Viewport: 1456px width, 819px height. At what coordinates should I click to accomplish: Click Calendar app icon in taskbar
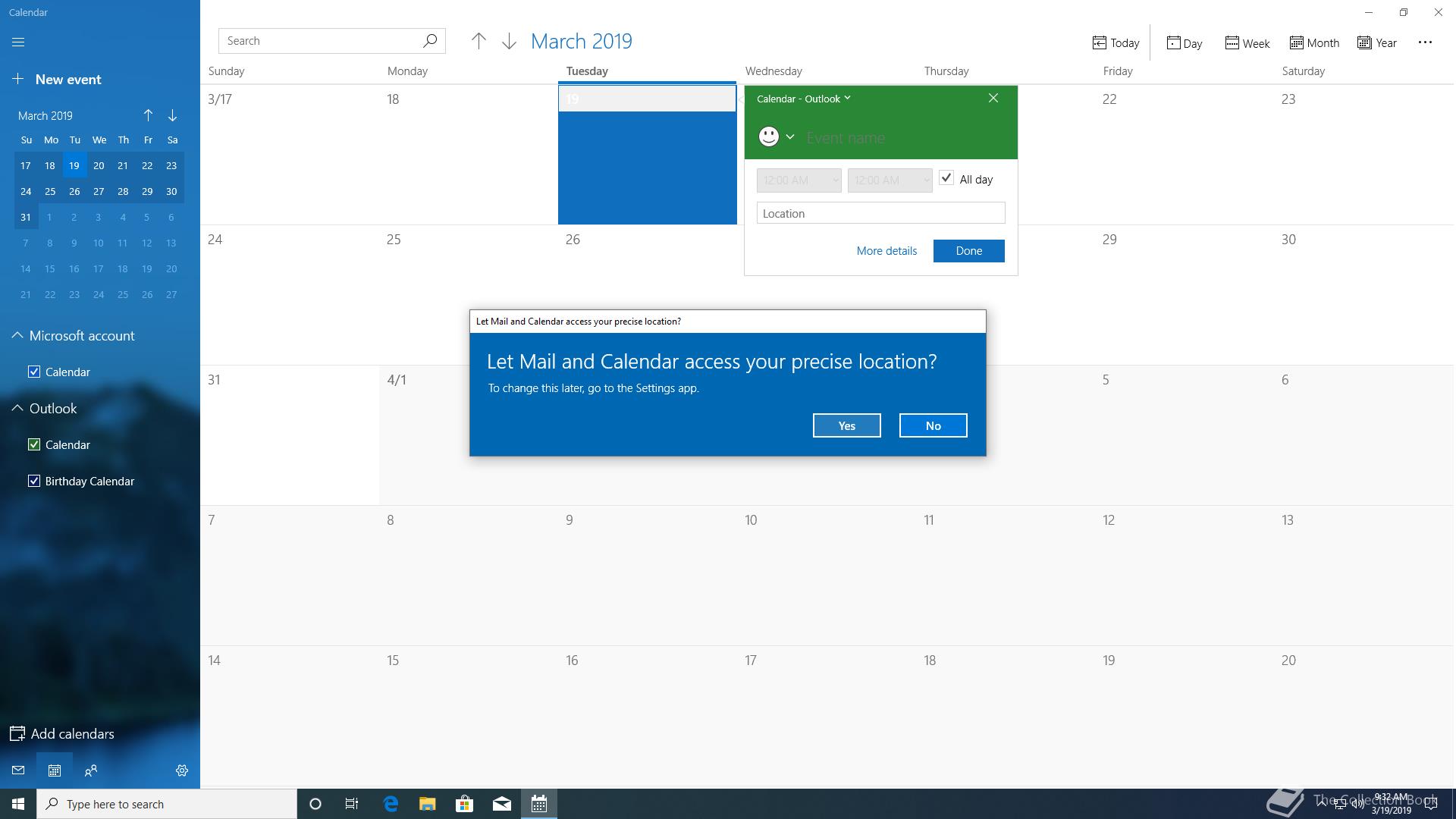coord(539,804)
